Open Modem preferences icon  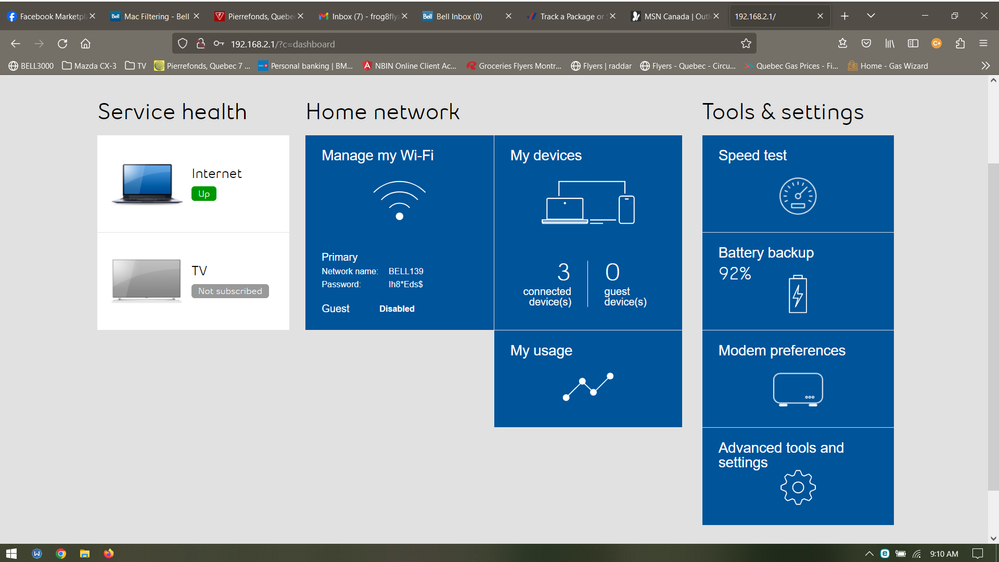[797, 389]
